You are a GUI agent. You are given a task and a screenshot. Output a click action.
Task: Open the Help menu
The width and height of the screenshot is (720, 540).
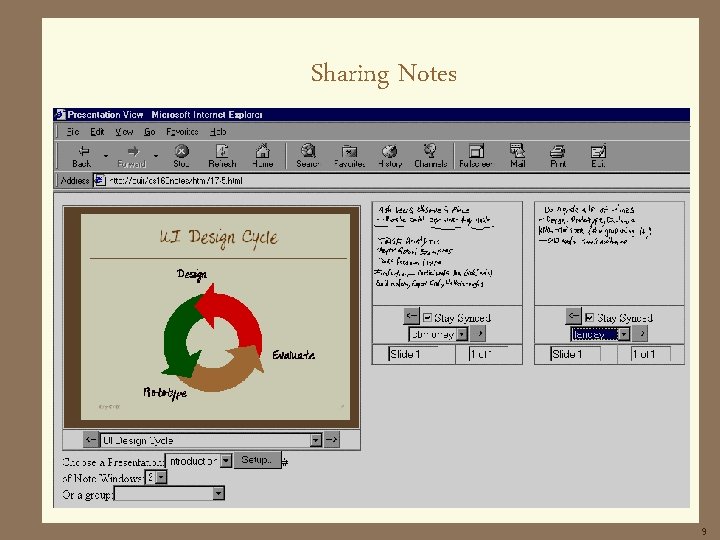pyautogui.click(x=218, y=132)
